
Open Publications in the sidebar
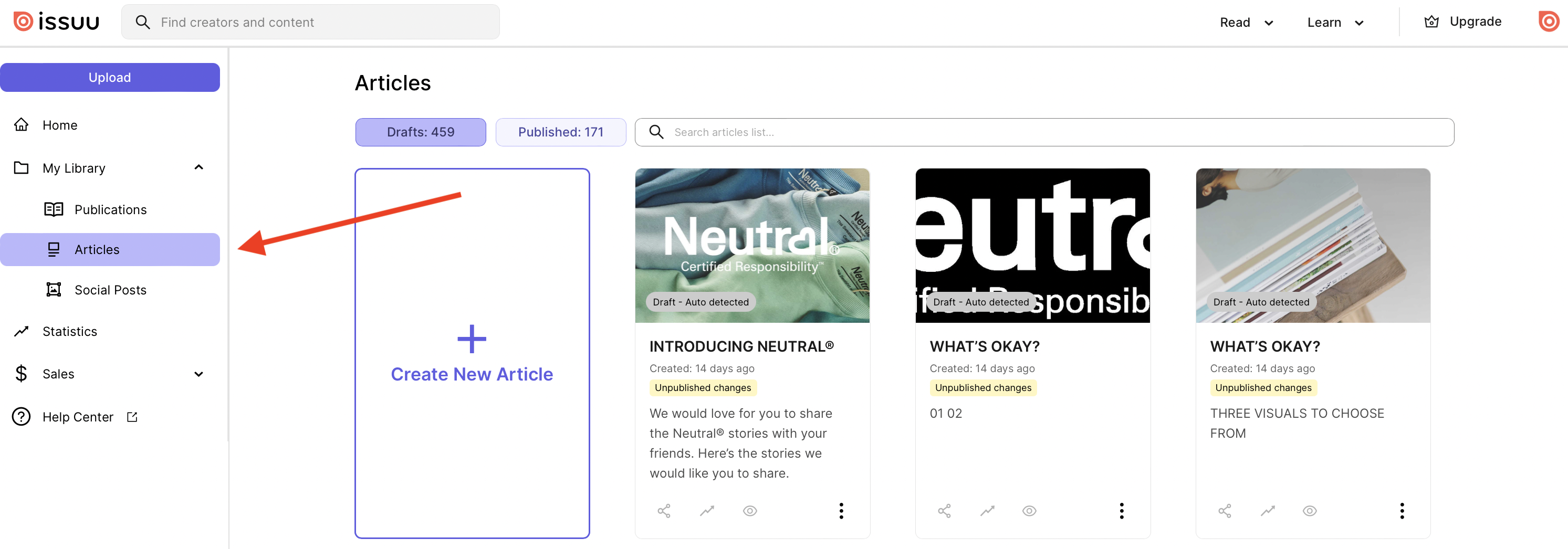click(110, 210)
